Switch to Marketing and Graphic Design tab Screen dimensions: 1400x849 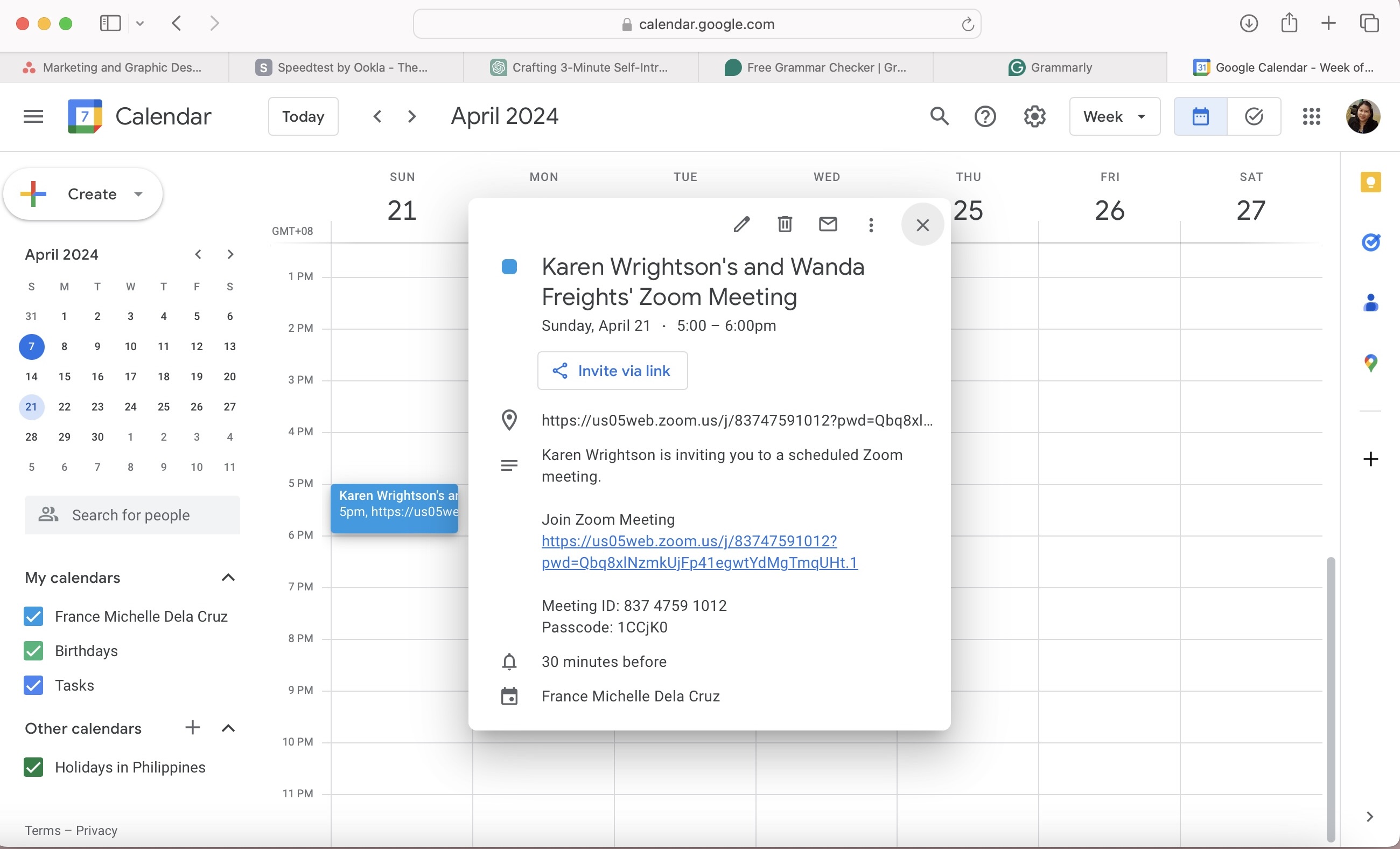click(x=114, y=67)
